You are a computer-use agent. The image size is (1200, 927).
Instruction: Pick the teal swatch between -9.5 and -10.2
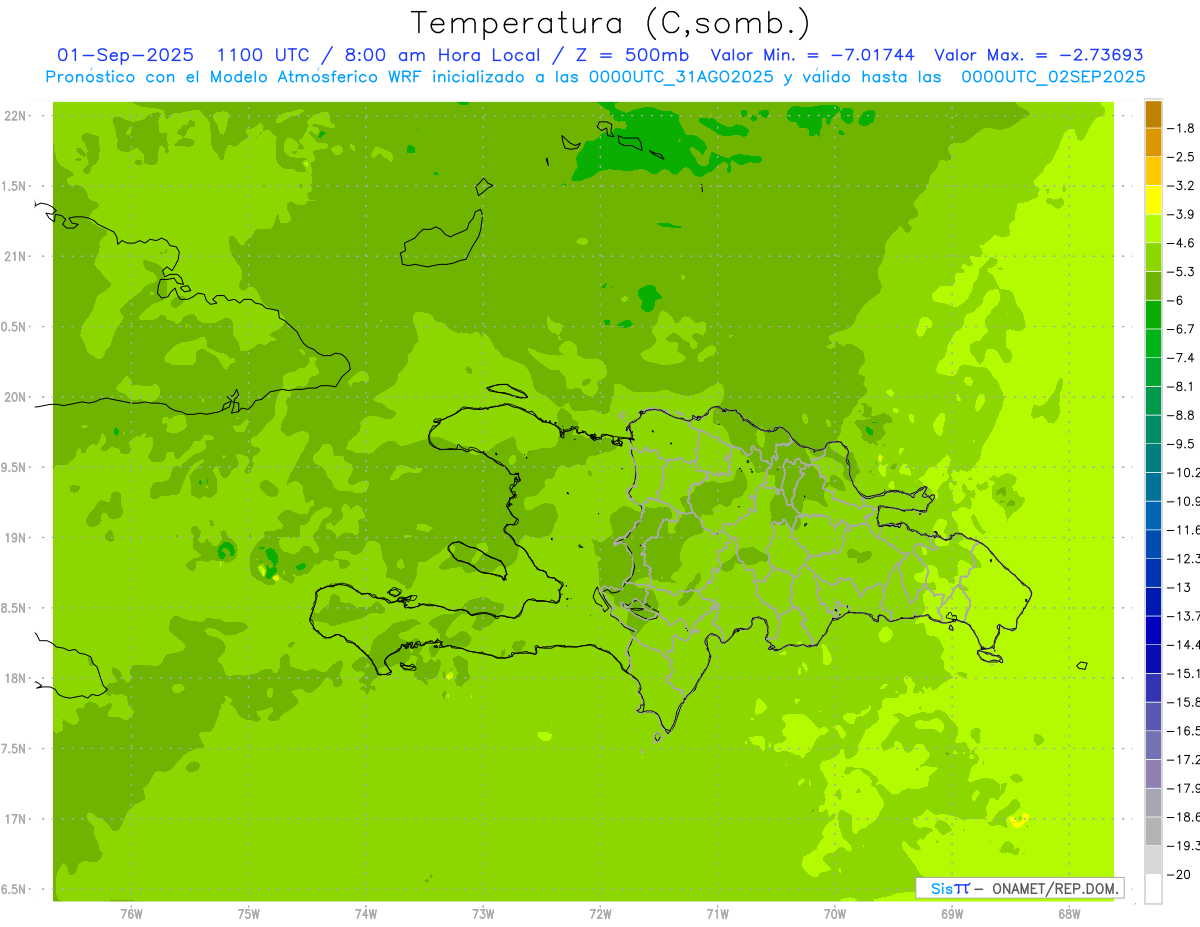coord(1153,458)
